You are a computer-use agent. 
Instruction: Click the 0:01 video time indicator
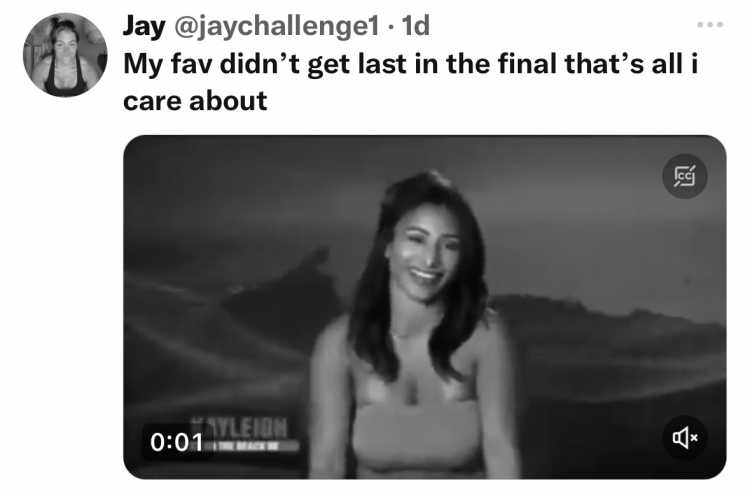[x=176, y=442]
